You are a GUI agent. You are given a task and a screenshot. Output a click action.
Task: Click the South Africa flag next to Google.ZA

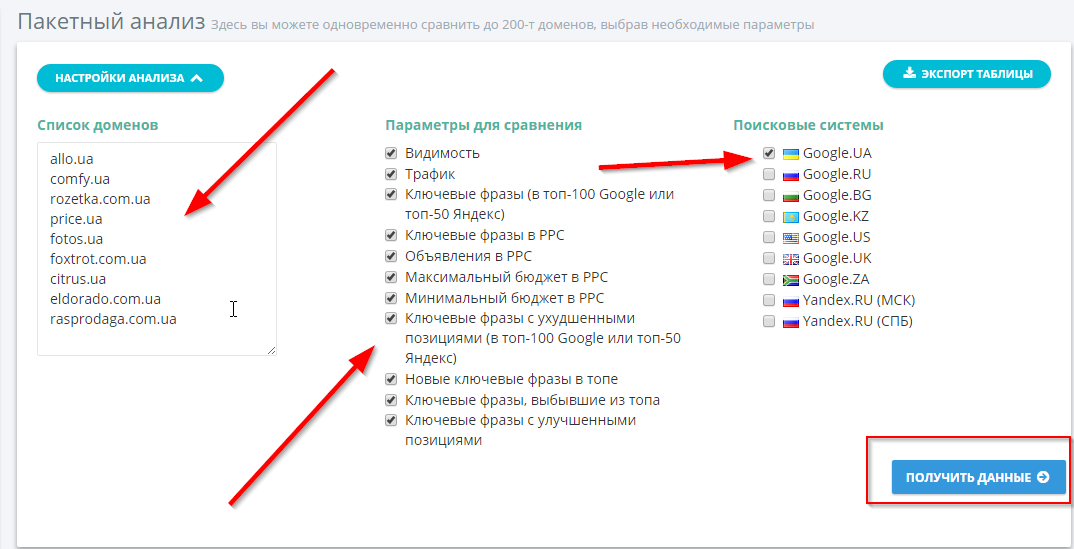(x=791, y=280)
